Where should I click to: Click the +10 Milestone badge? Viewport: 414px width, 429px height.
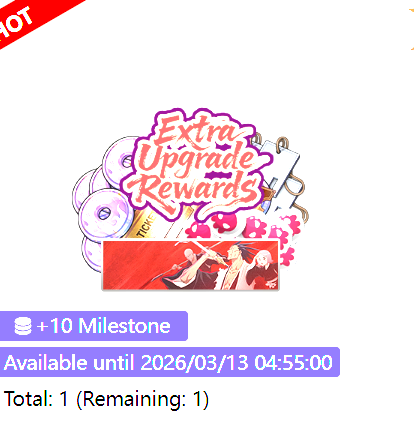tap(93, 326)
